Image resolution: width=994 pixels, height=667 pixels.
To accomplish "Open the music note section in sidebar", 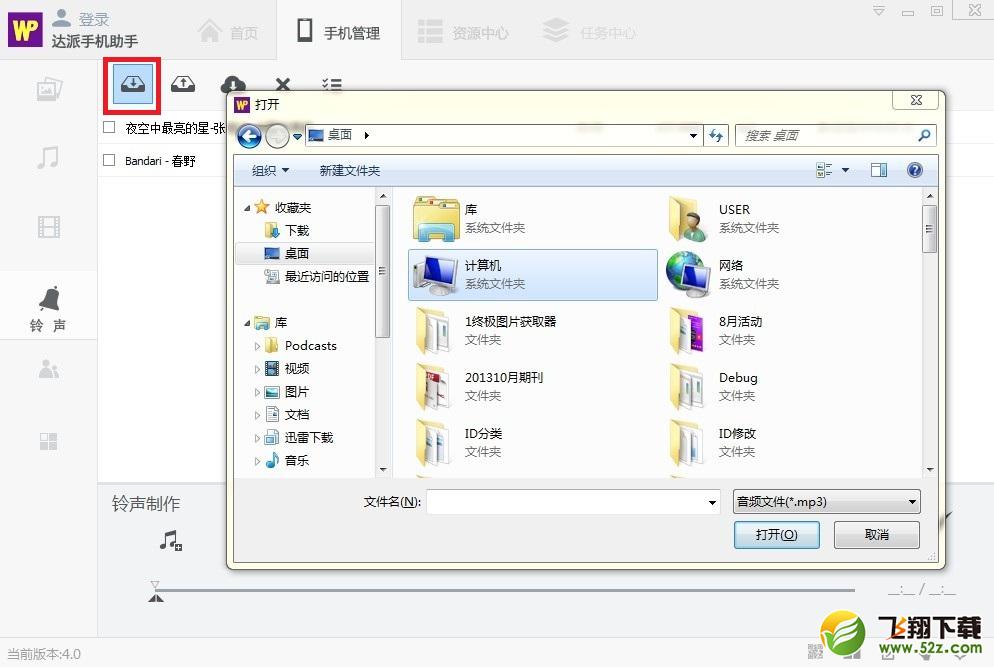I will click(48, 157).
